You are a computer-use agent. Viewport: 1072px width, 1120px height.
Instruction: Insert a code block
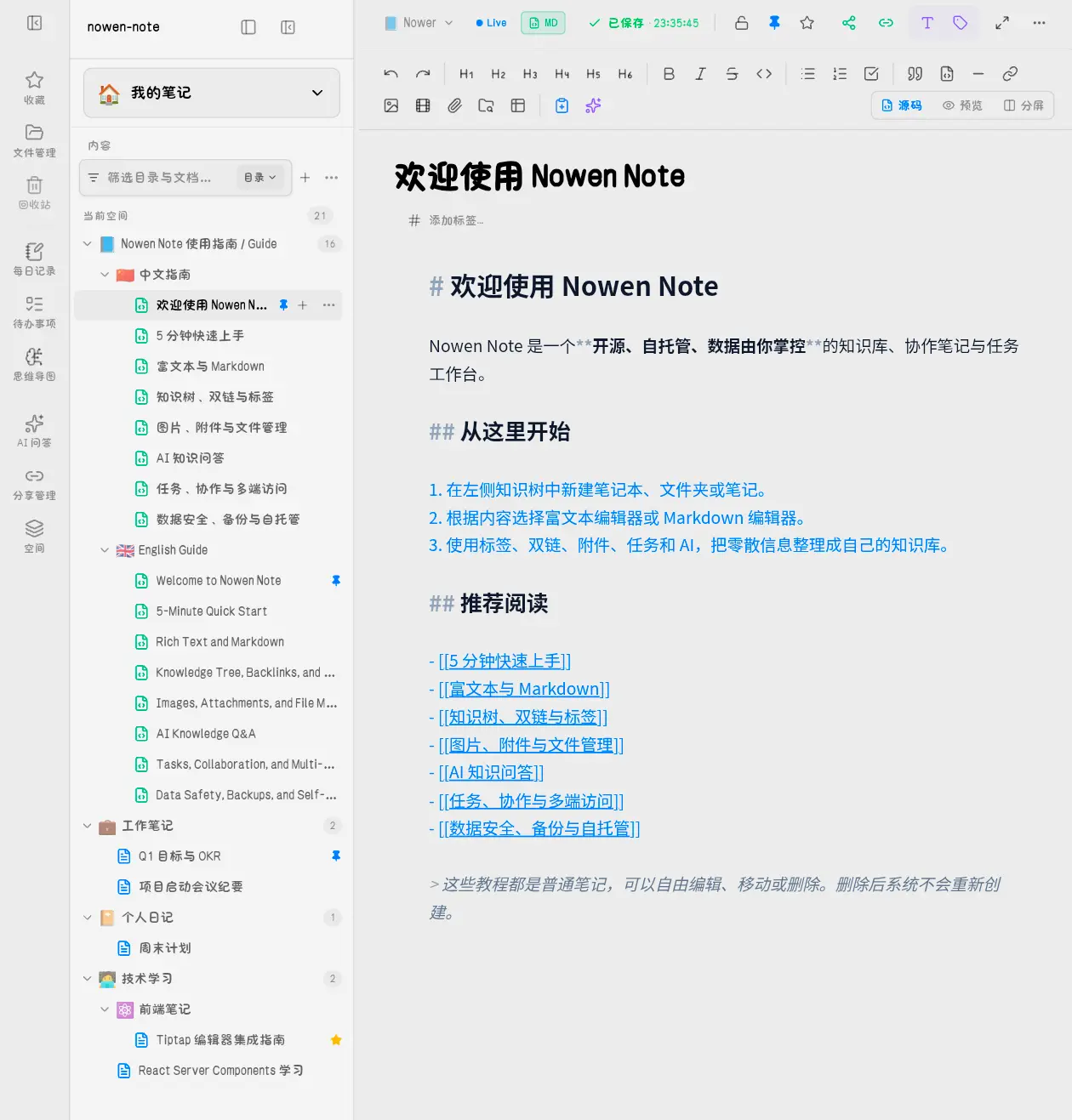947,74
